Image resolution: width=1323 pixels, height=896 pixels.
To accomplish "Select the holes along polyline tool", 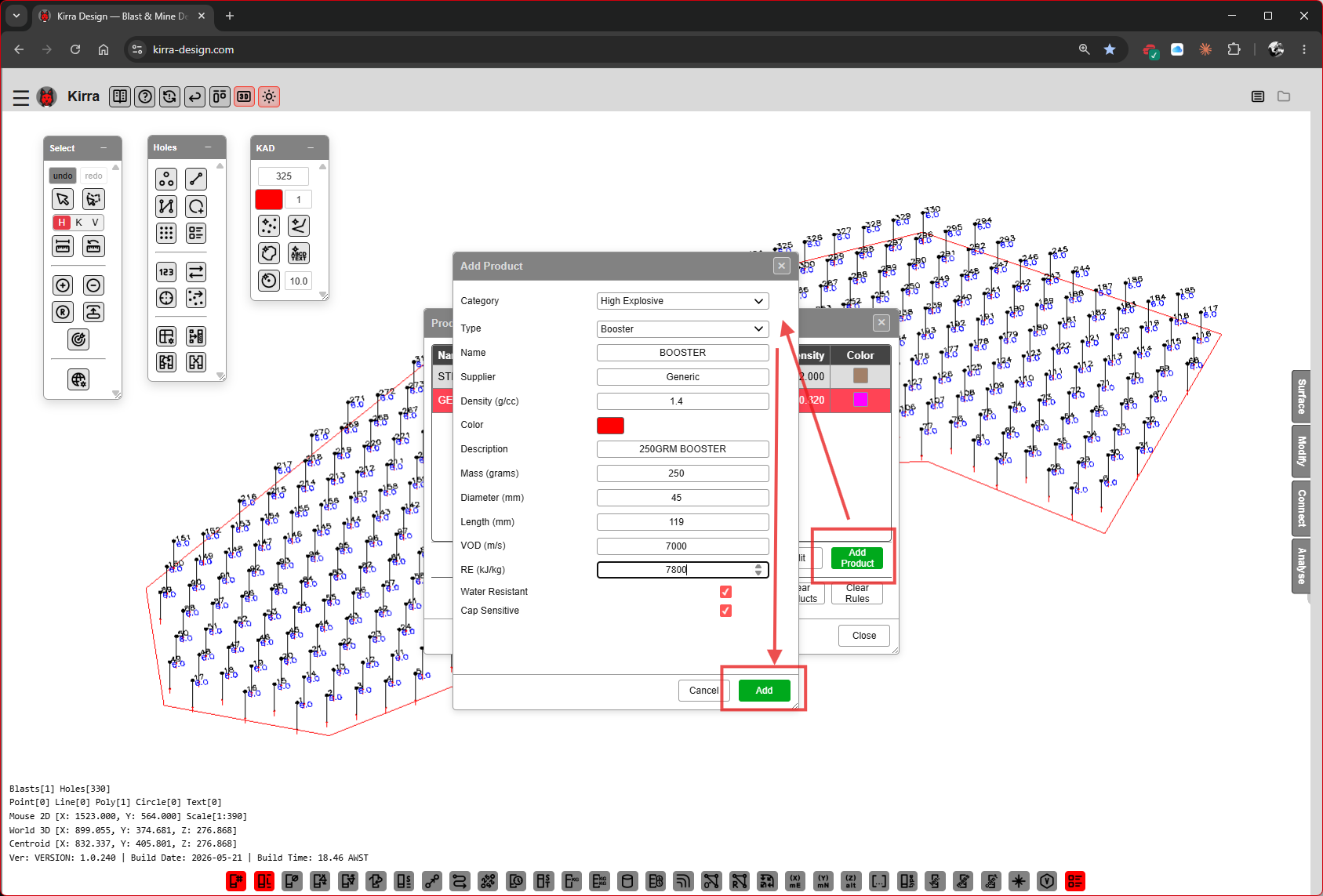I will click(x=166, y=206).
